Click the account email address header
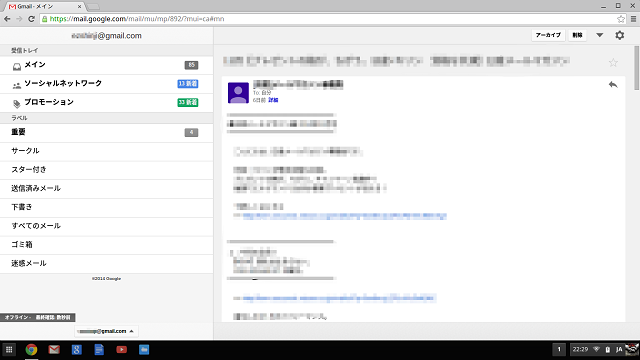The height and width of the screenshot is (360, 640). click(107, 36)
